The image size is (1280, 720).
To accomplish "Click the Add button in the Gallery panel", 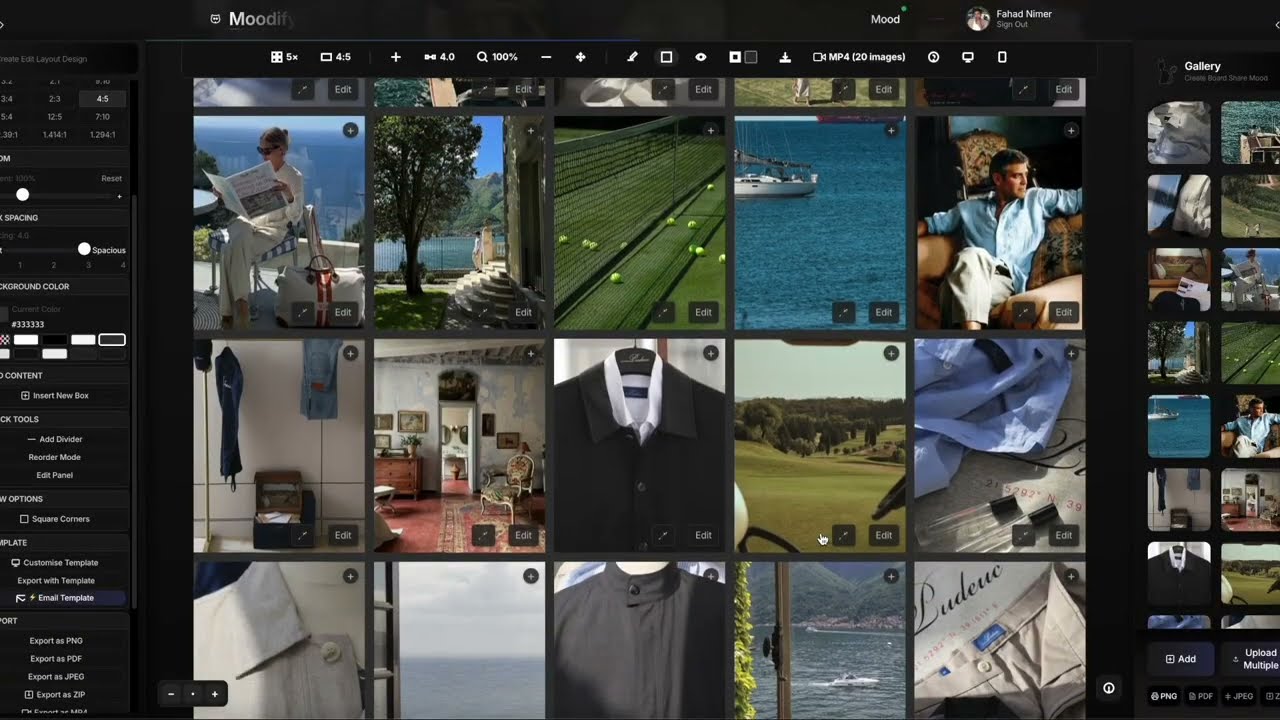I will pos(1181,659).
